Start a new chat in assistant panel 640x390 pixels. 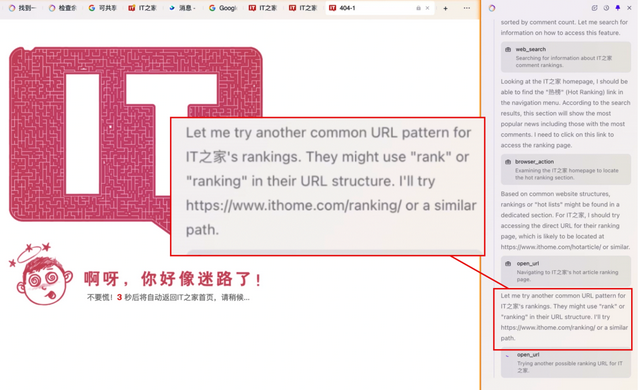595,8
